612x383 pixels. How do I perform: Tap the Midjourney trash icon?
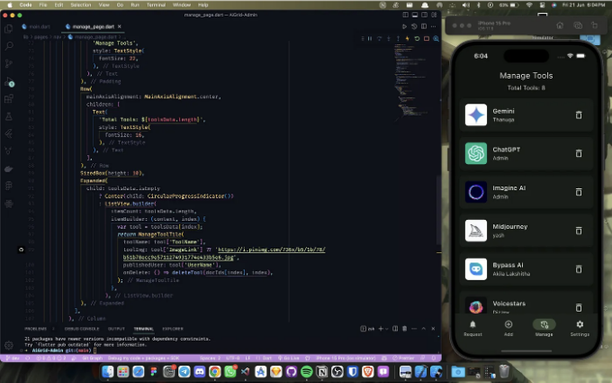[578, 230]
